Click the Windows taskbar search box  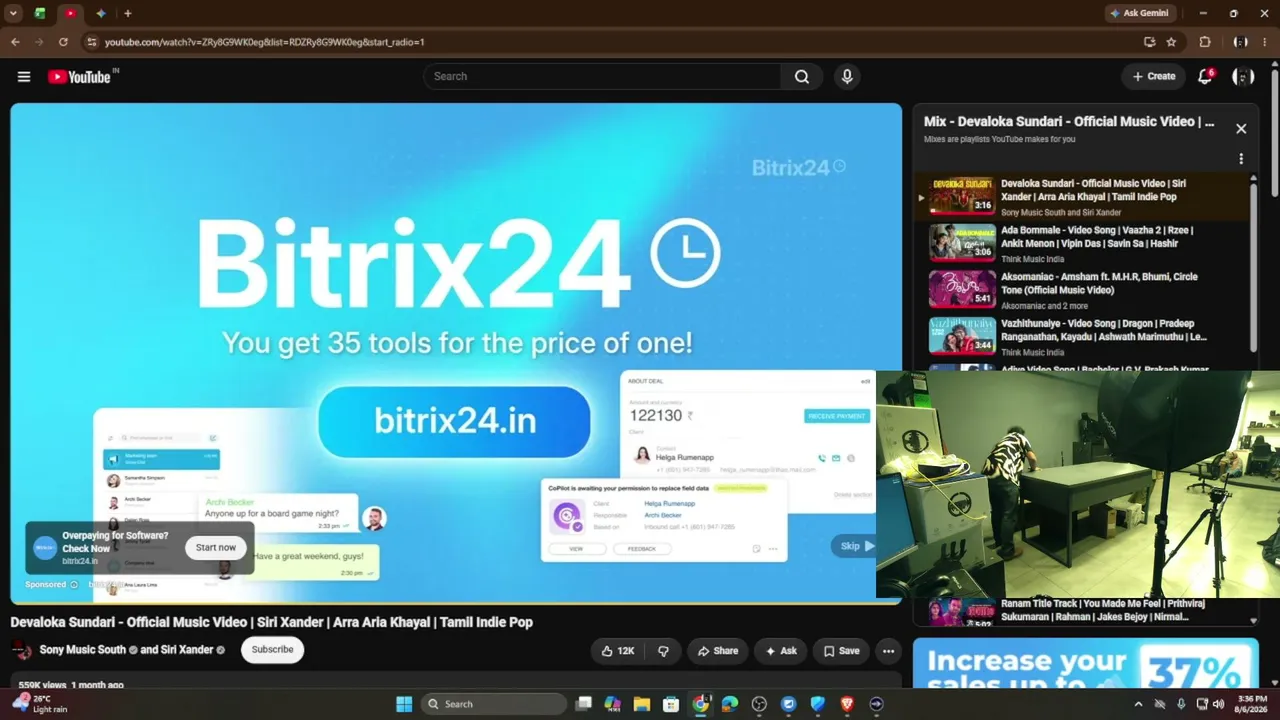[x=493, y=704]
